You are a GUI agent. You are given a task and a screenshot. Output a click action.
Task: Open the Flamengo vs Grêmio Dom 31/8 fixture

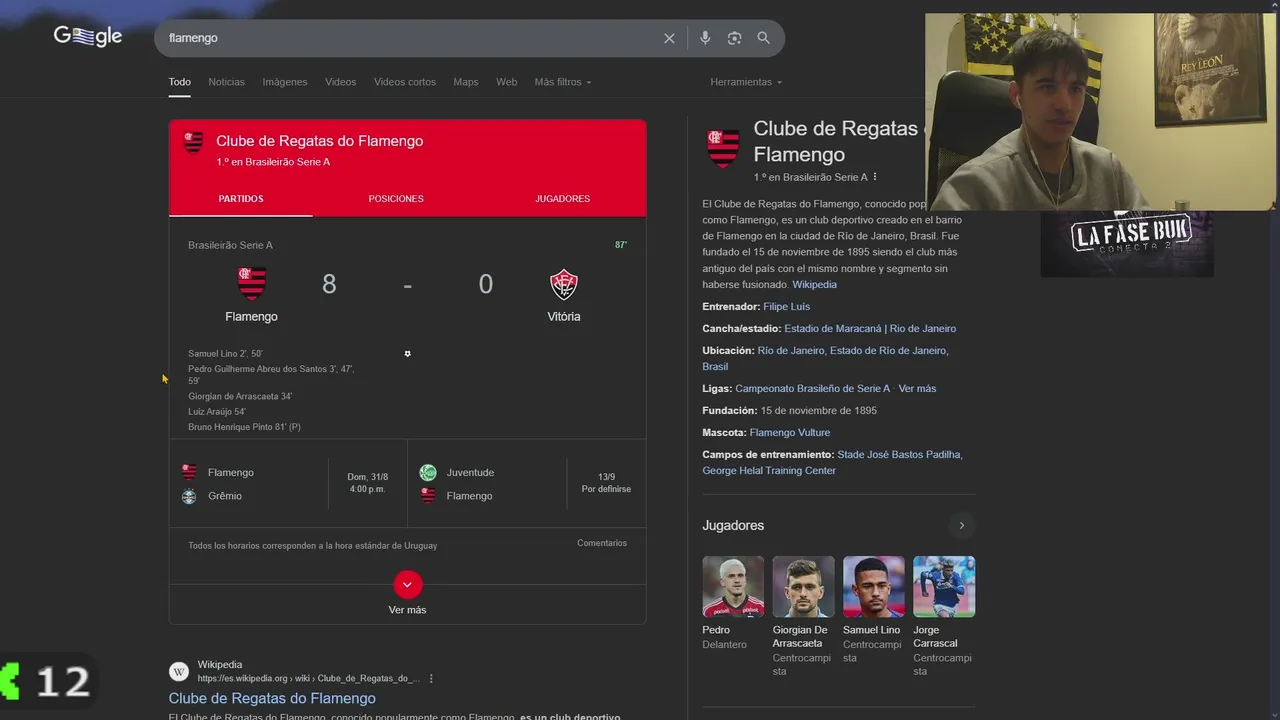[x=288, y=485]
